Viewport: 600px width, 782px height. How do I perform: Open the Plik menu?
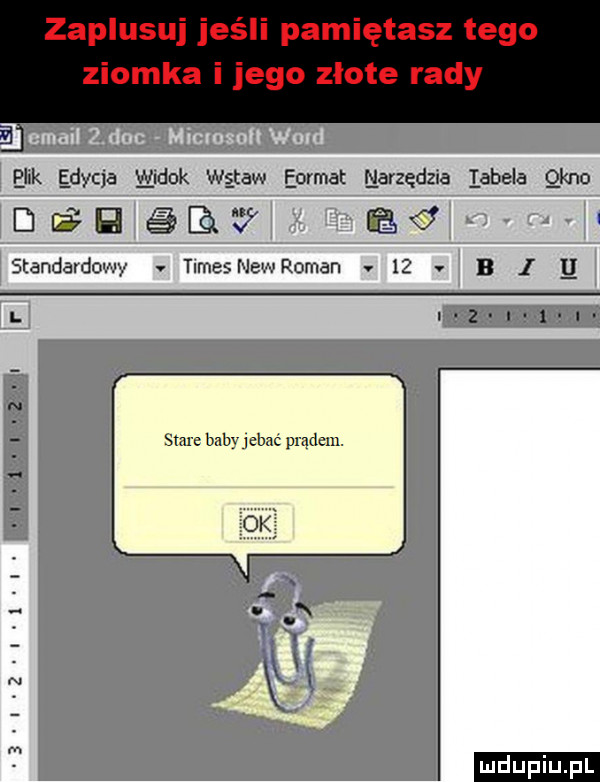[x=27, y=178]
